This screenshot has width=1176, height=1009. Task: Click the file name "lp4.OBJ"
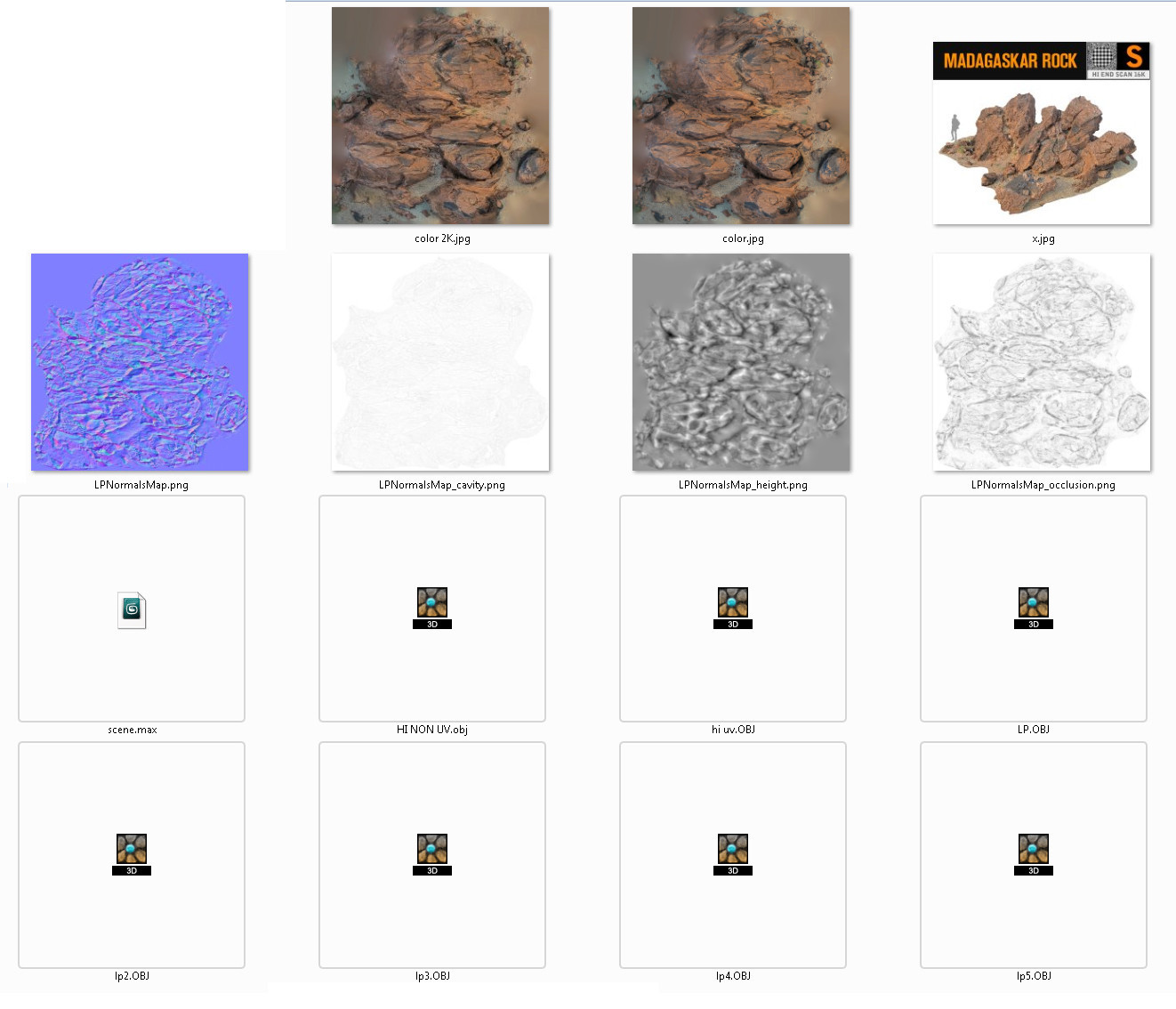[x=733, y=976]
